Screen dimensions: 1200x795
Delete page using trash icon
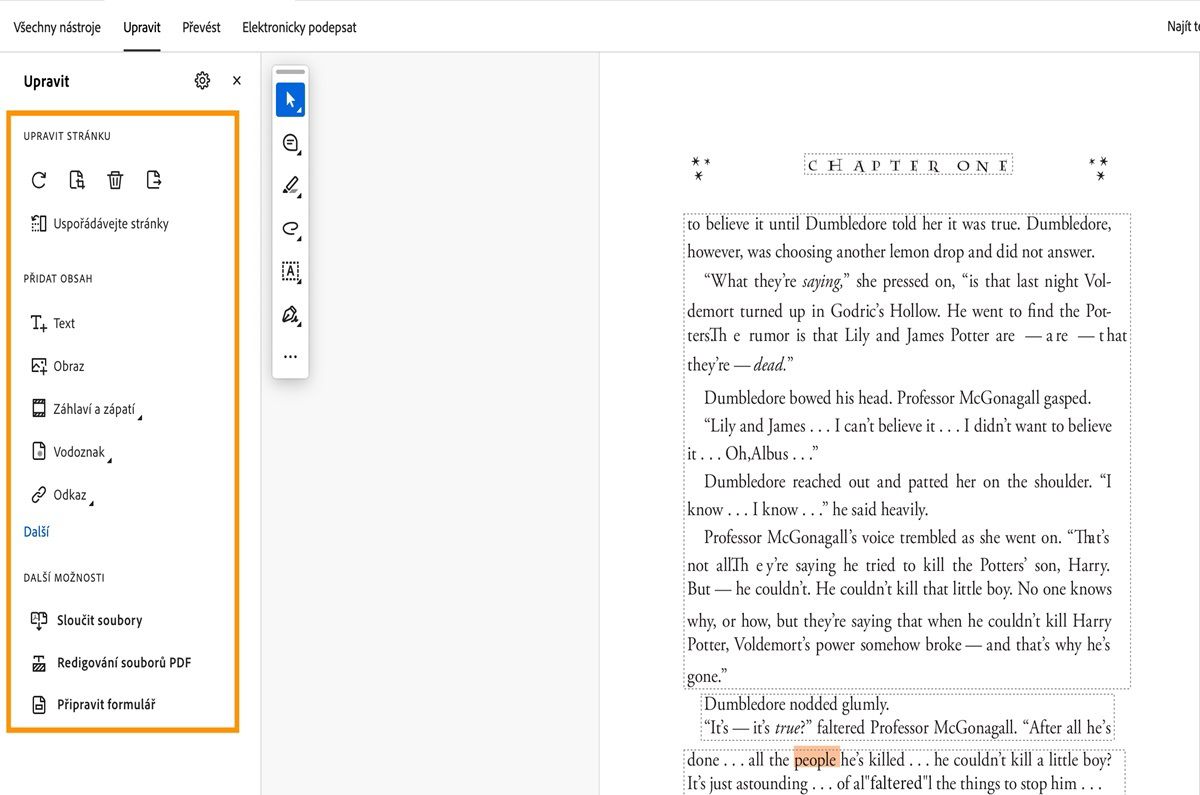115,180
